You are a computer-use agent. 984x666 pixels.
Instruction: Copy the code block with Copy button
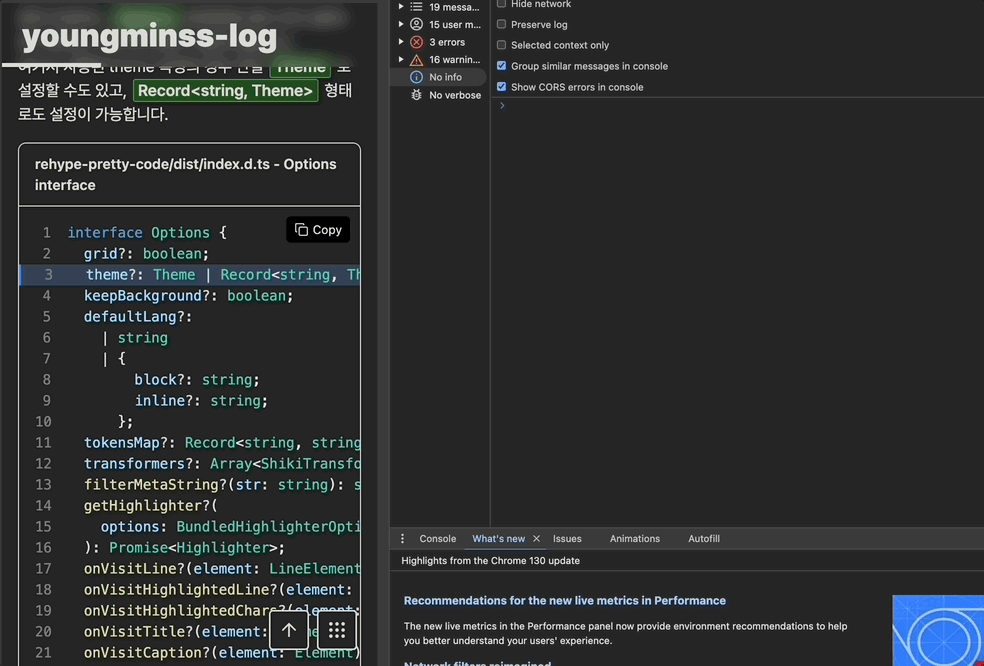click(x=318, y=230)
